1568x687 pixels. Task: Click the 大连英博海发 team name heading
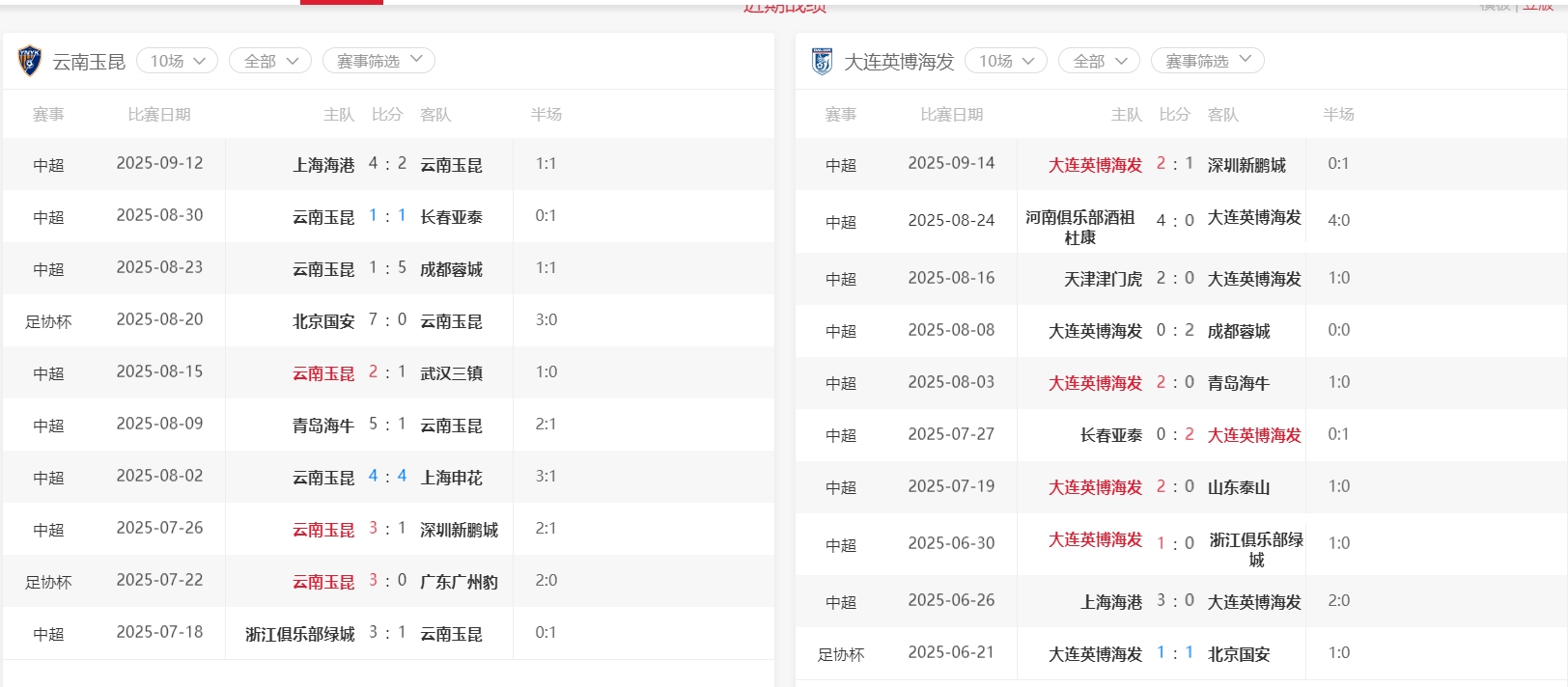point(899,62)
